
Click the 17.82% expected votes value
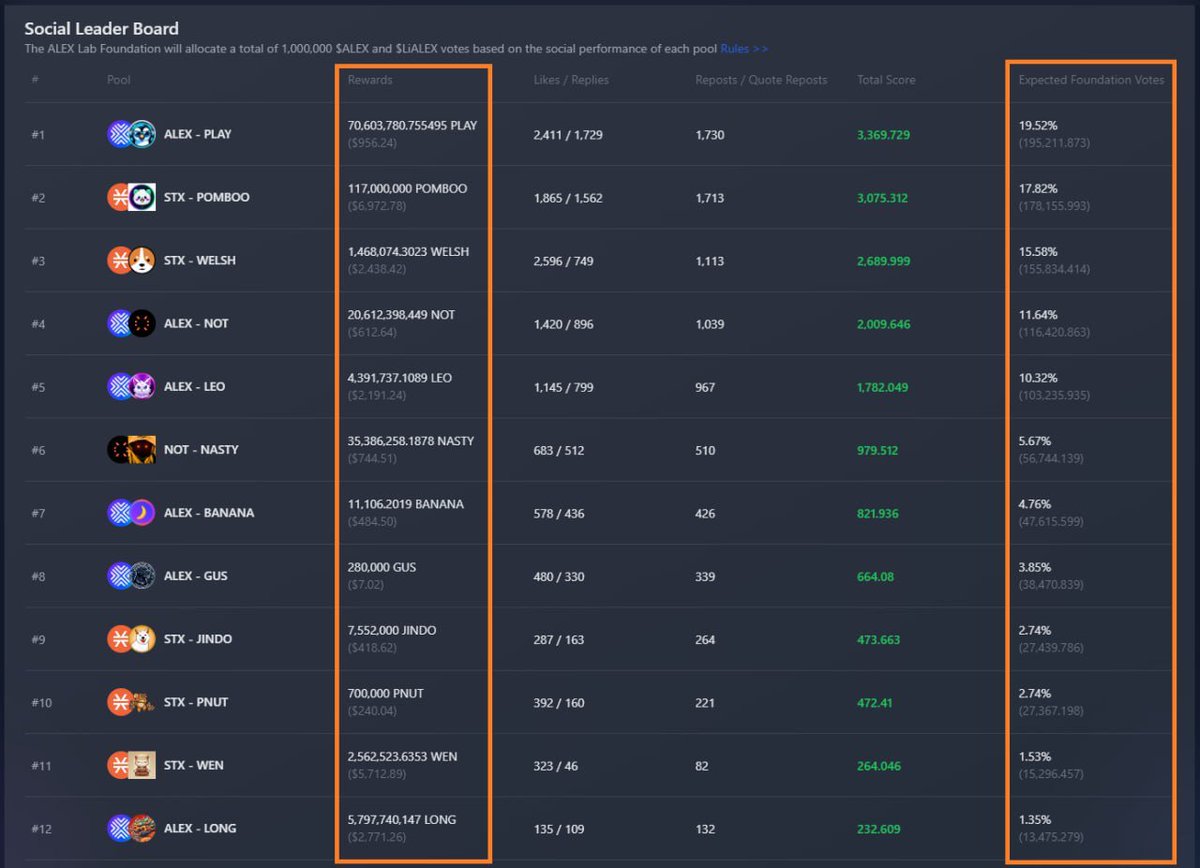pos(1038,189)
